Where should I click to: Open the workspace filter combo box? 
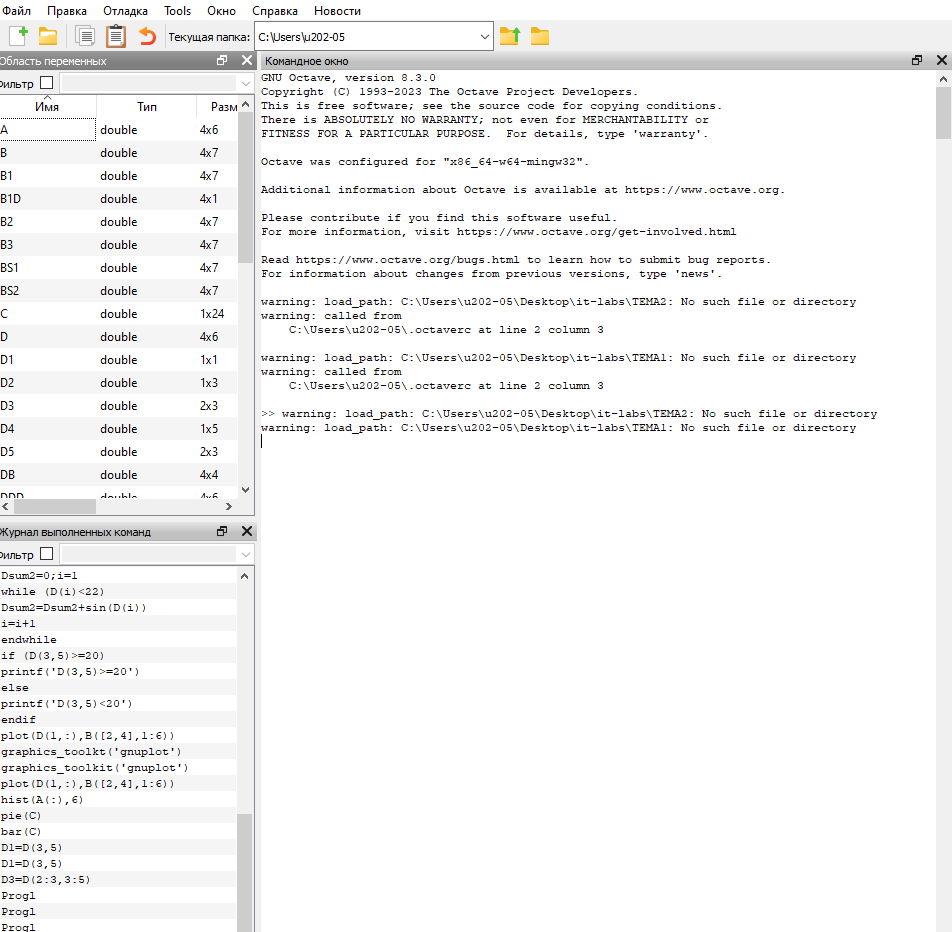(156, 83)
